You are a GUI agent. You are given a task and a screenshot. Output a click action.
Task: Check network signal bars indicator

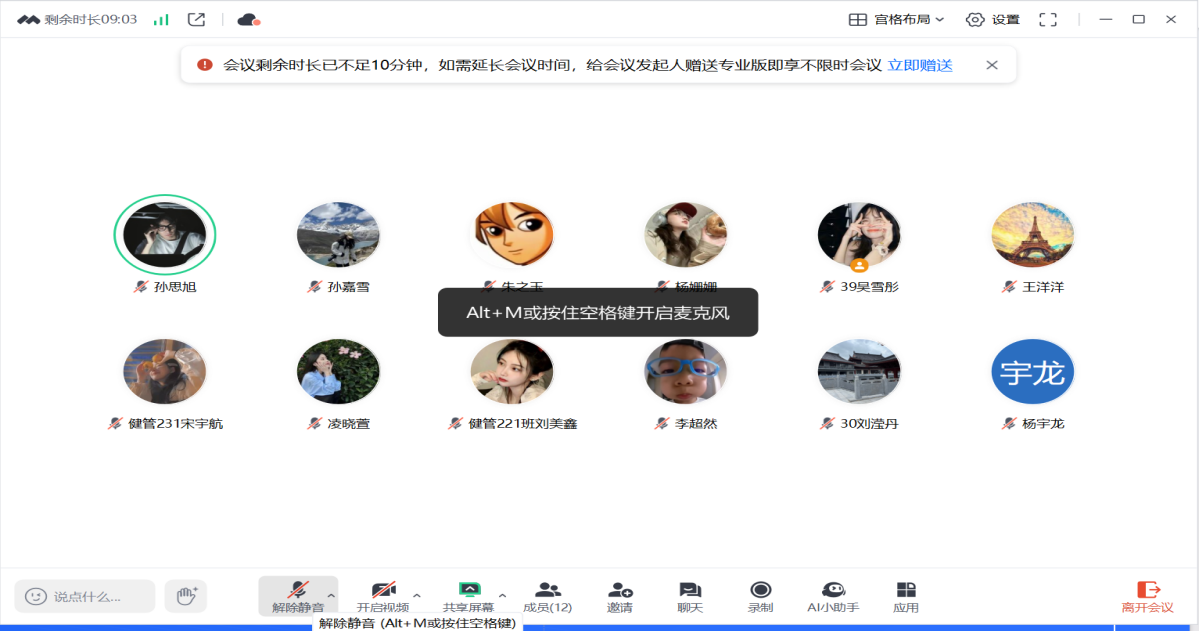[x=161, y=19]
